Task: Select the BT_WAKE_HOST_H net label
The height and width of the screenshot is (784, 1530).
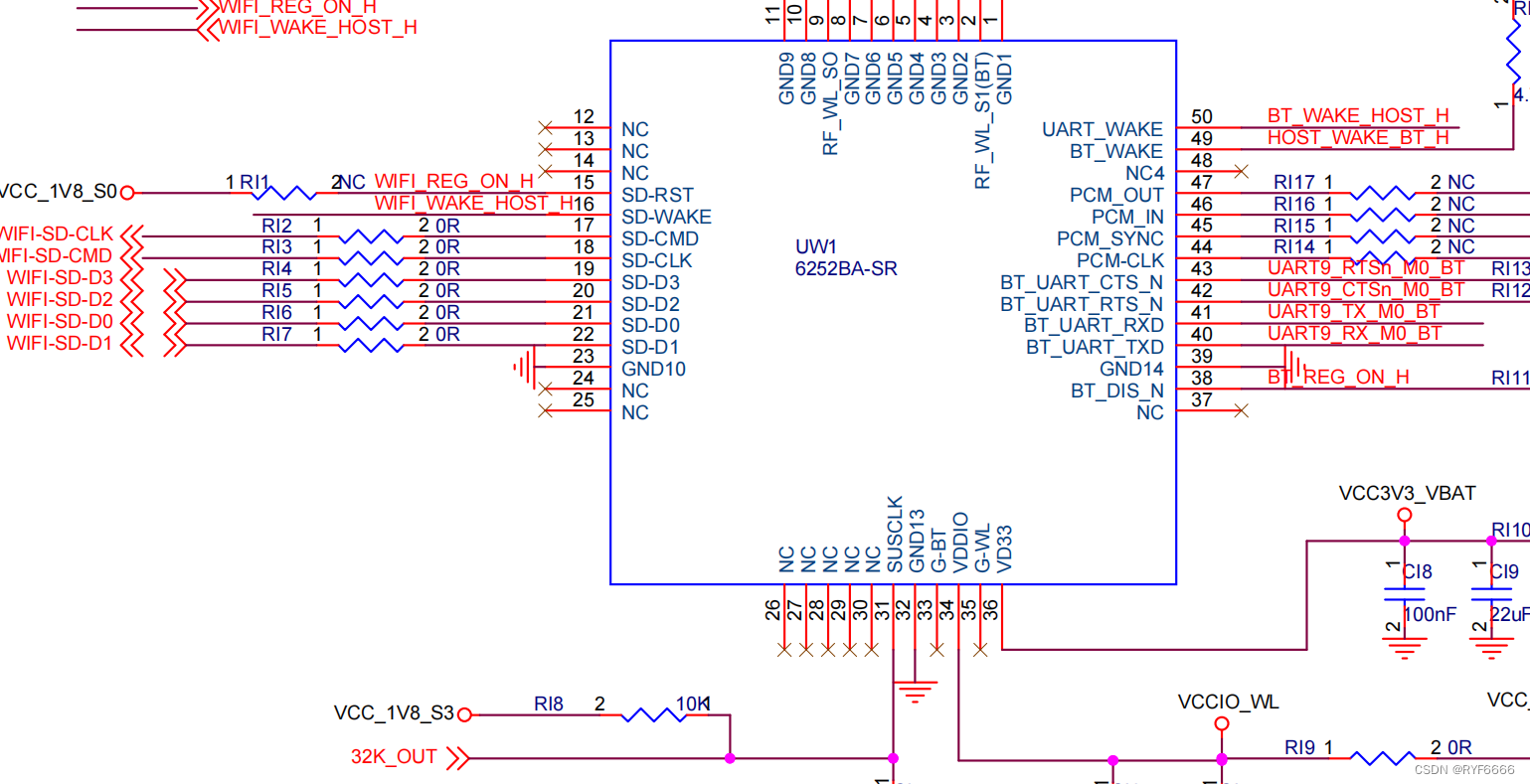Action: pyautogui.click(x=1358, y=116)
